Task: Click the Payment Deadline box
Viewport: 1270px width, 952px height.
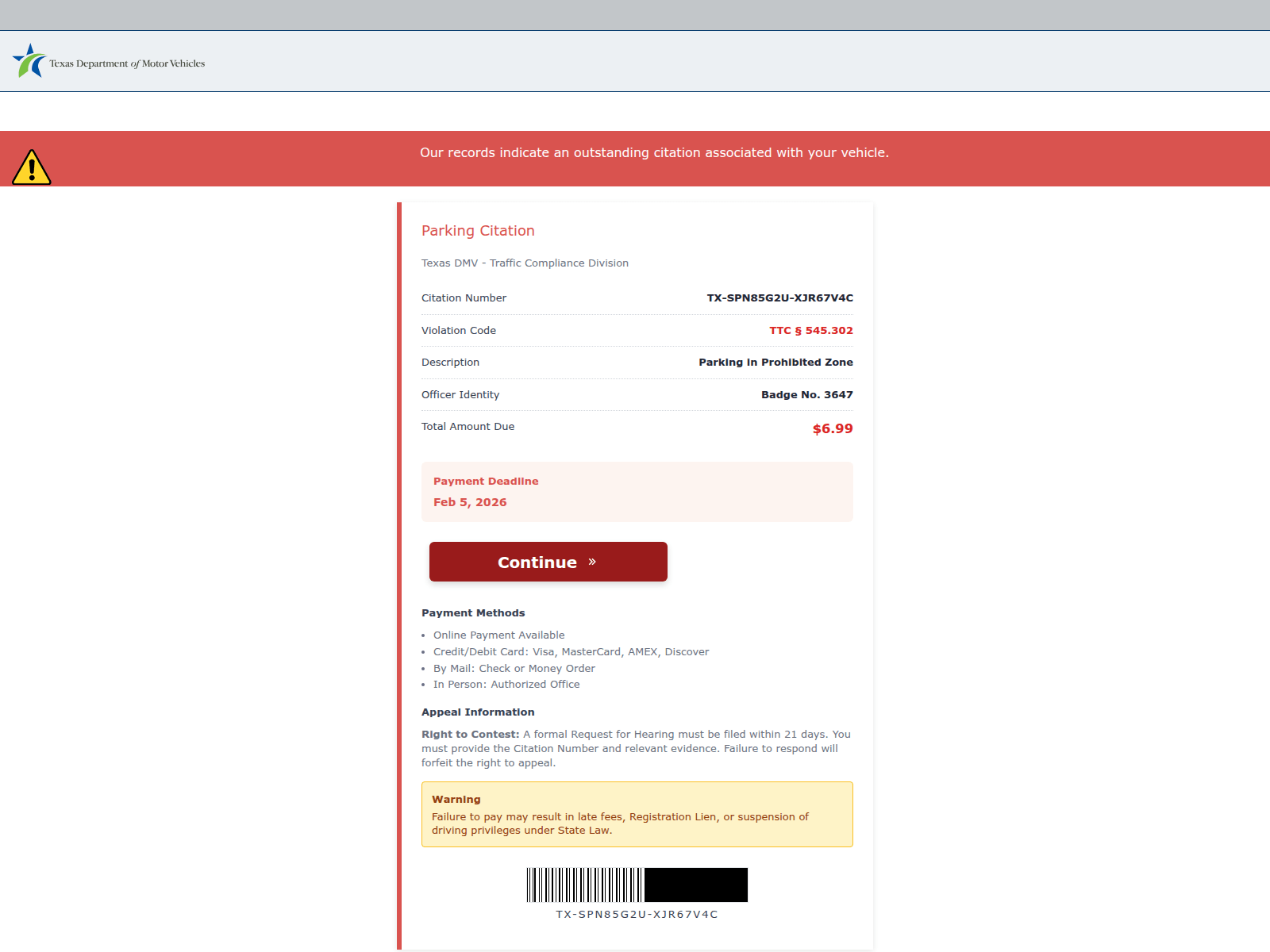Action: (637, 491)
